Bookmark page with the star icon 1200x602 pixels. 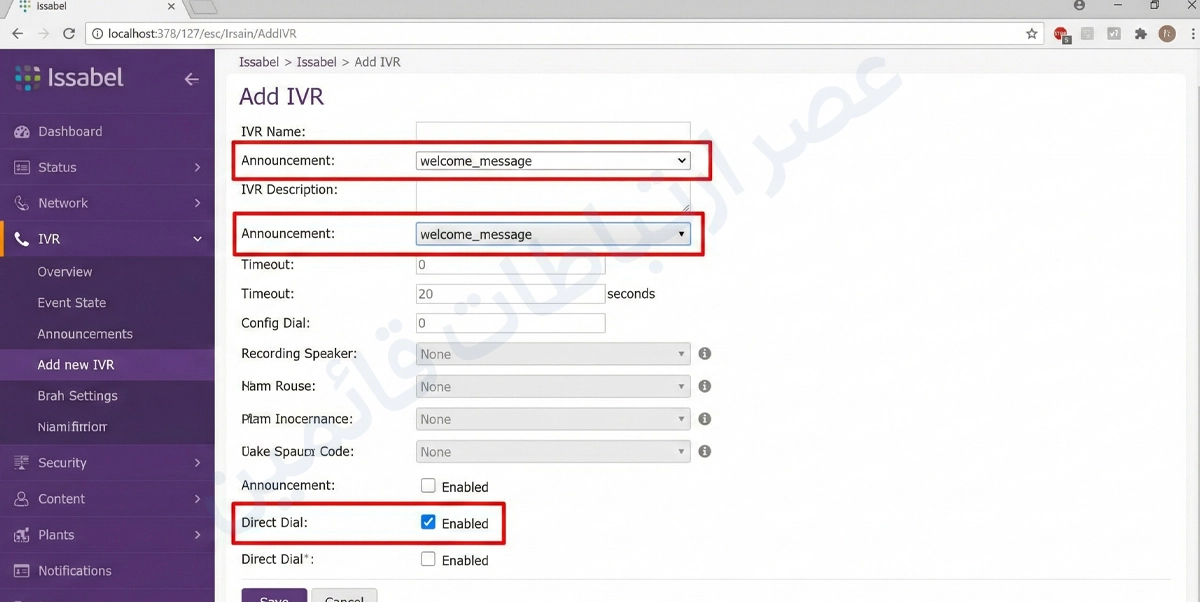1032,33
